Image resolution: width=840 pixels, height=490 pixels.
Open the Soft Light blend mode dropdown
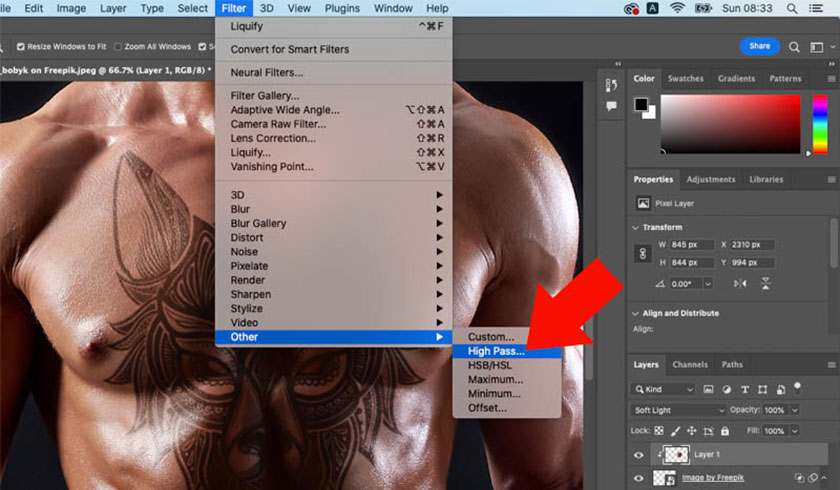[x=678, y=410]
